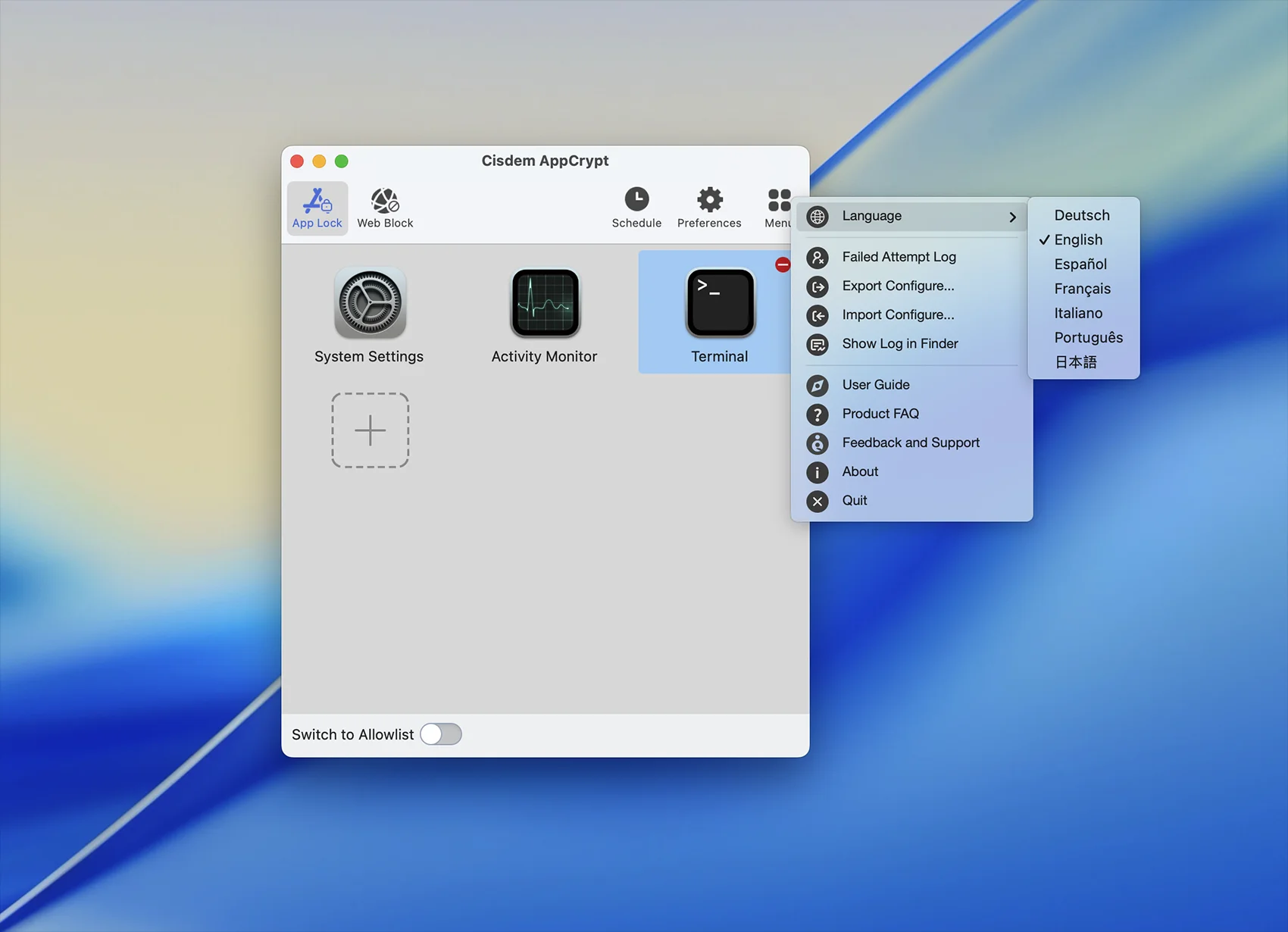Click the Failed Attempt Log person icon

tap(818, 258)
